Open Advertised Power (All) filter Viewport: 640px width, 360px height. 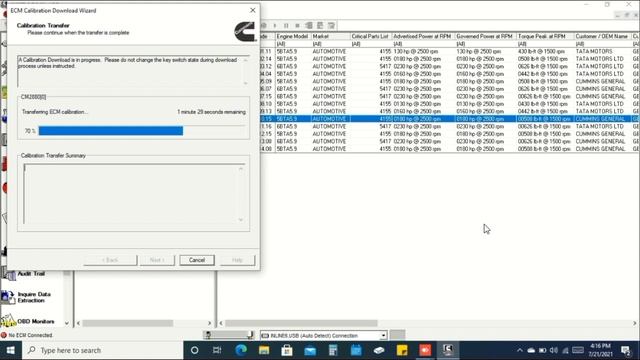pos(423,44)
